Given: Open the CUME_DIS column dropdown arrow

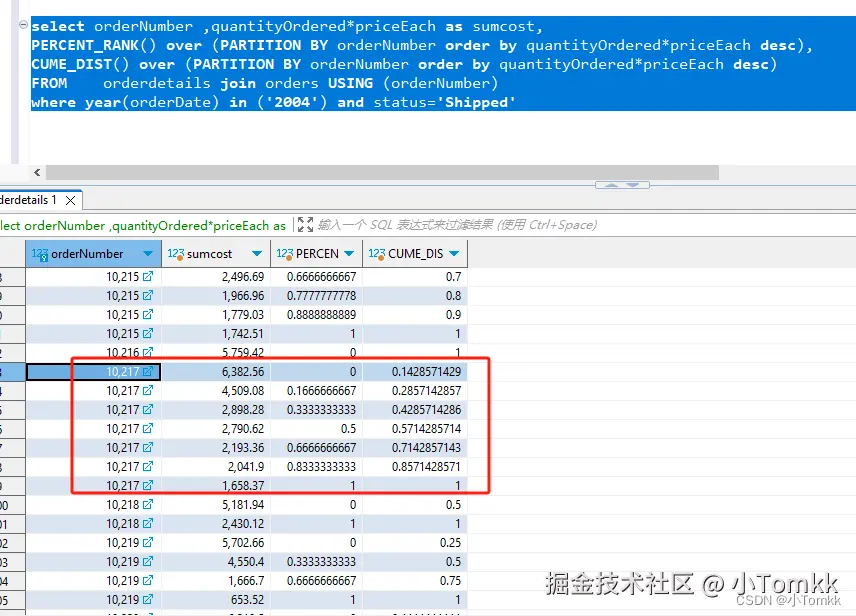Looking at the screenshot, I should 454,254.
